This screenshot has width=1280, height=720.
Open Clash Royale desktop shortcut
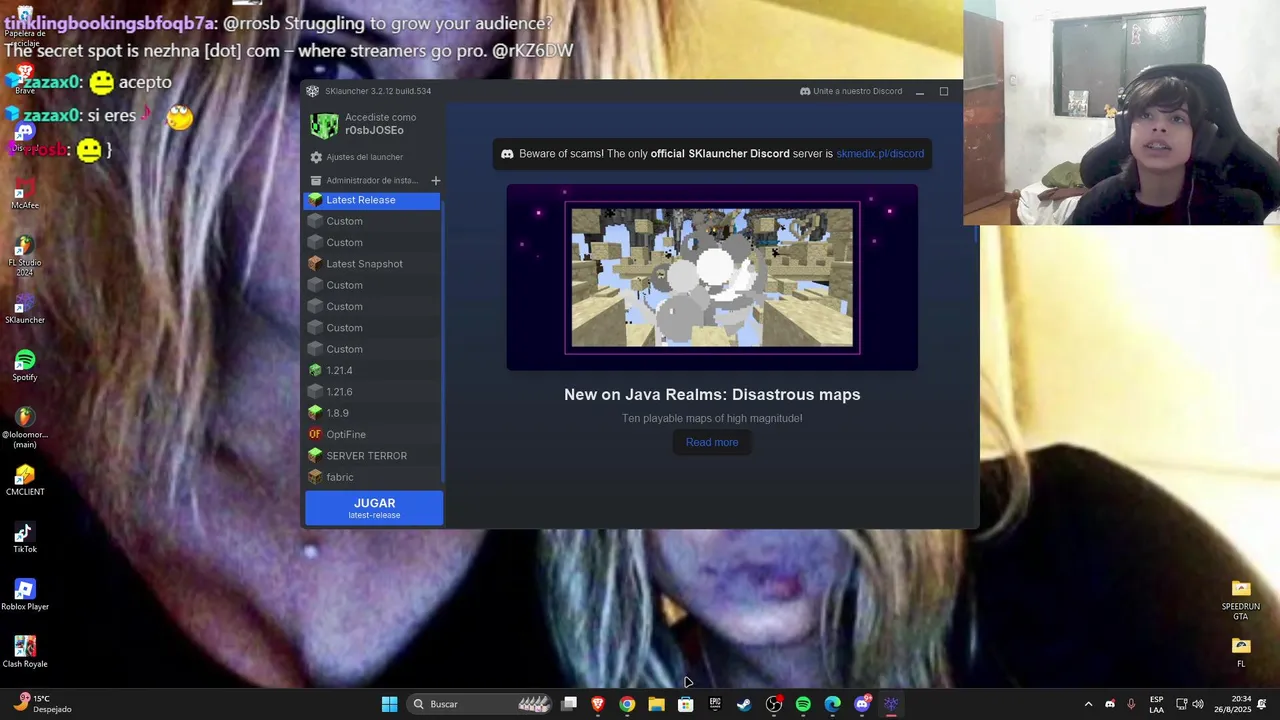pyautogui.click(x=25, y=652)
